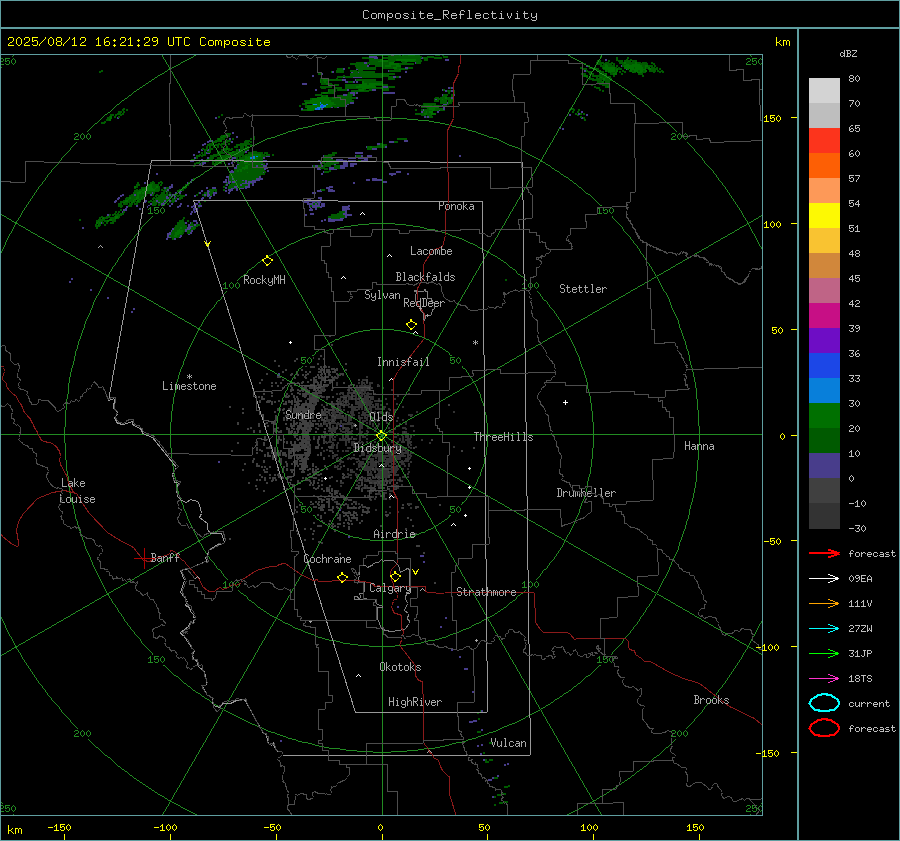
Task: Click the Limestone label
Action: 189,386
